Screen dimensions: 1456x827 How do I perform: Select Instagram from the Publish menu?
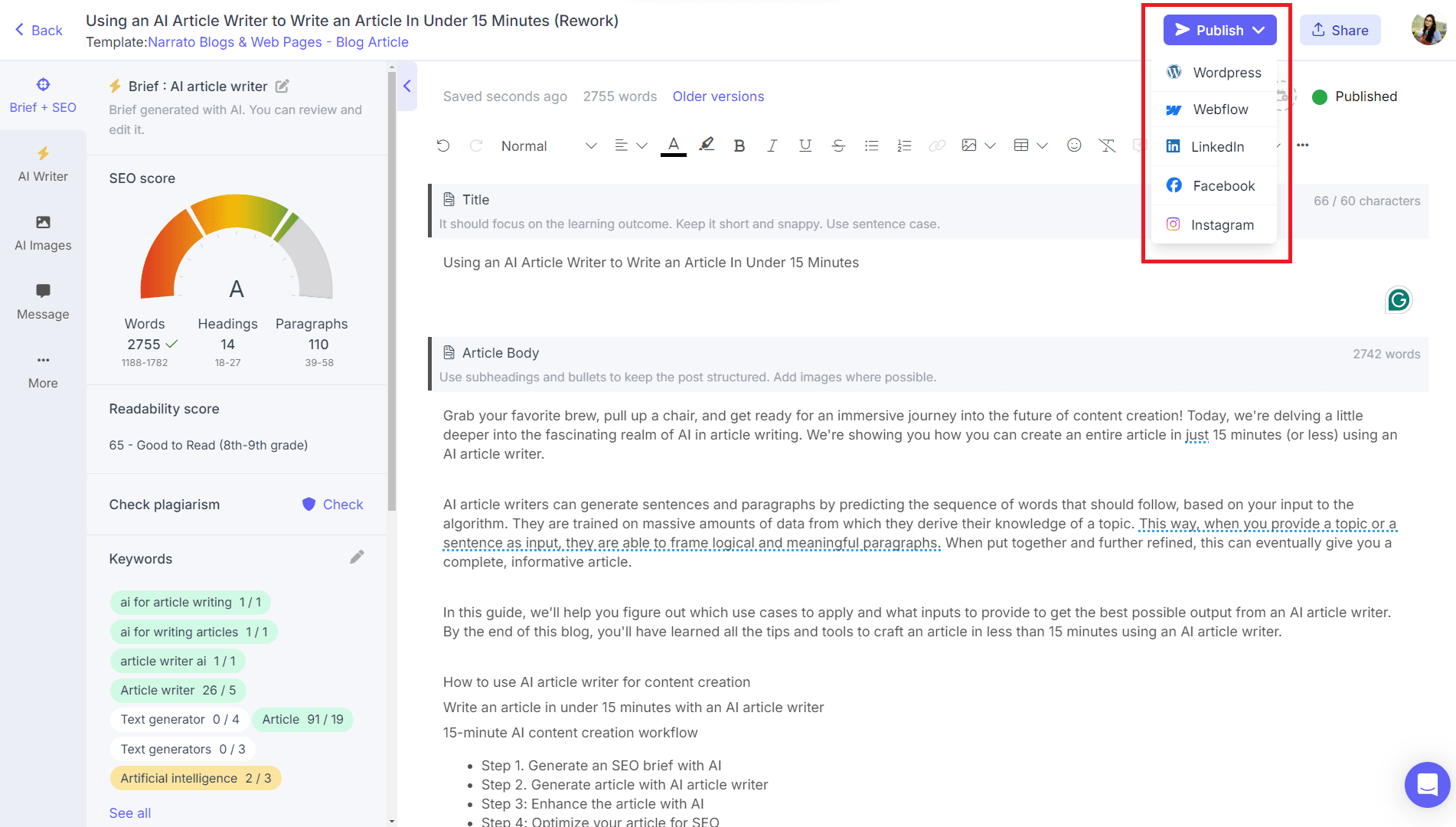tap(1214, 224)
